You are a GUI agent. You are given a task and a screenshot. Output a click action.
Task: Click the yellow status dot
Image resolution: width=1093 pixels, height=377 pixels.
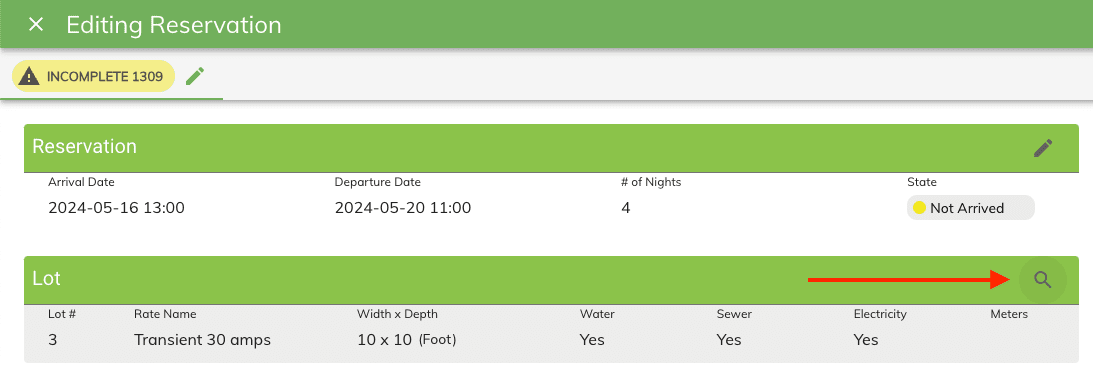919,208
